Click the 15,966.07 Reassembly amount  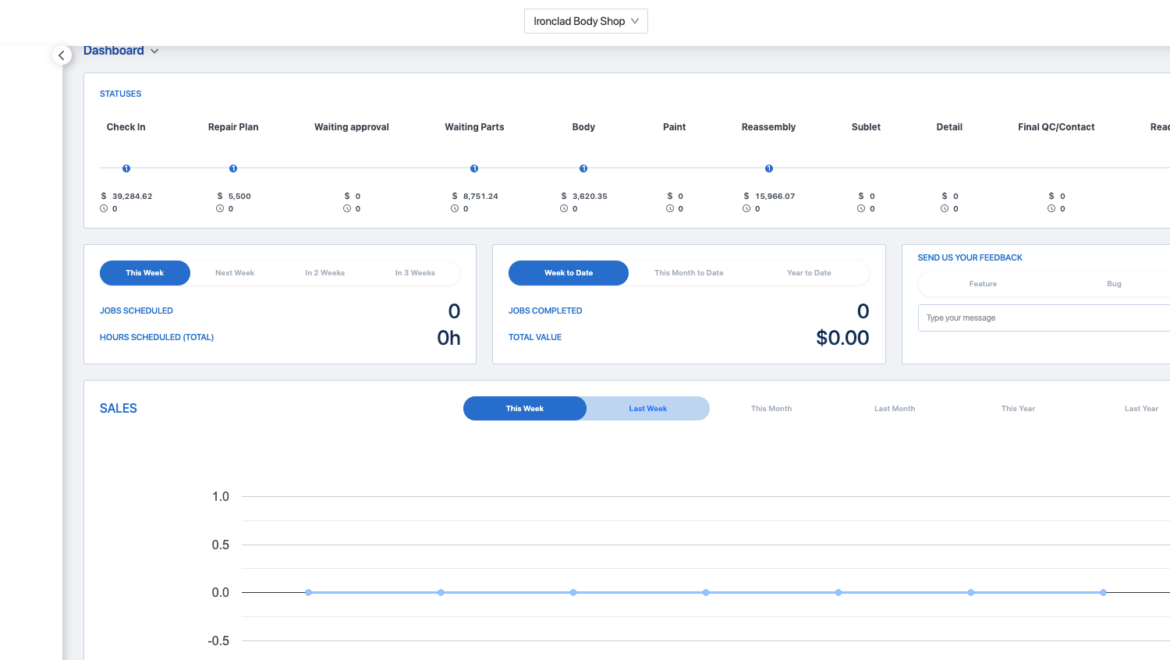coord(775,196)
